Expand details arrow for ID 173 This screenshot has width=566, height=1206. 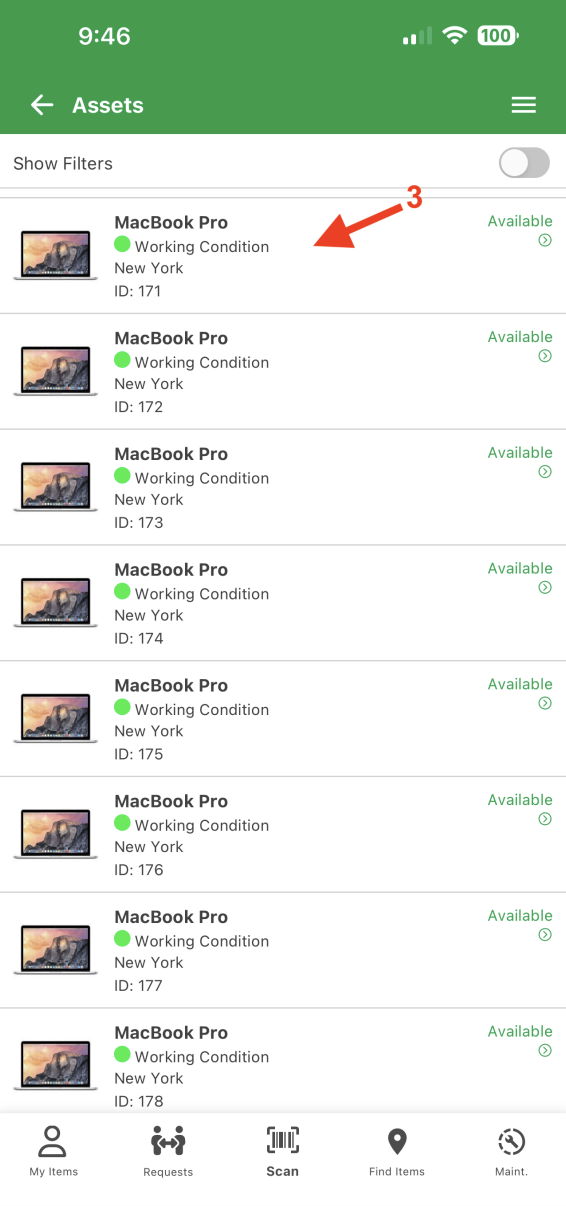[x=545, y=472]
